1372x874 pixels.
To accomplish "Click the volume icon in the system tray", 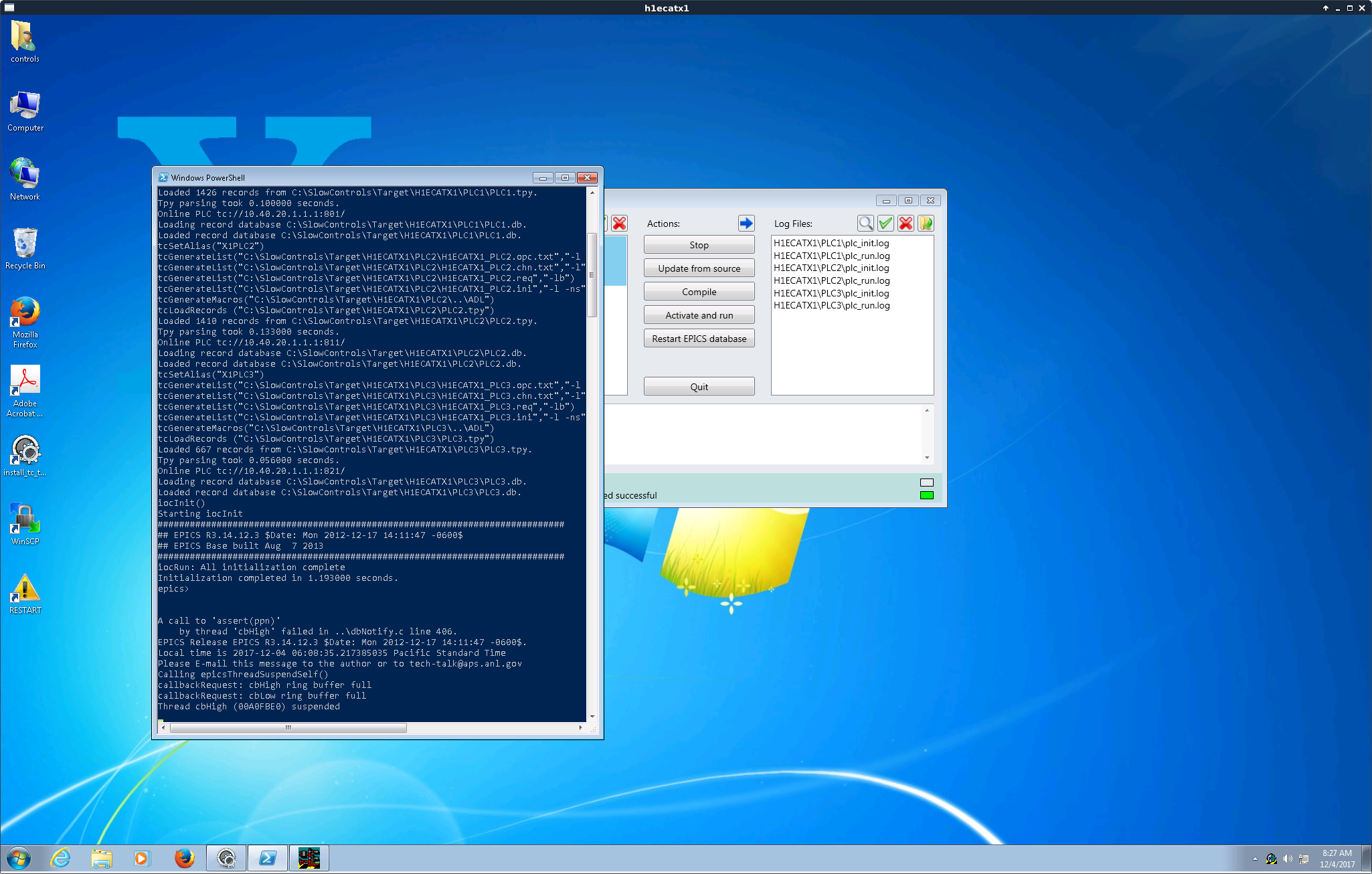I will tap(1287, 859).
